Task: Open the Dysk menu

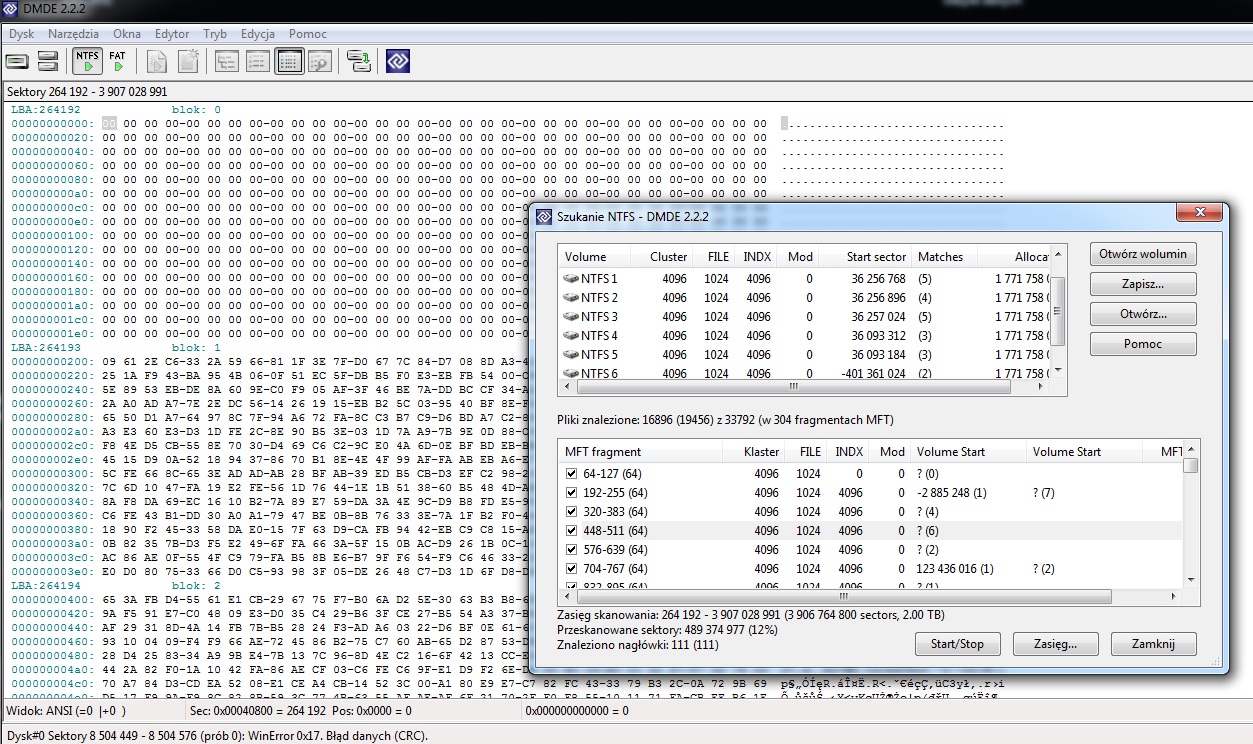Action: pos(21,34)
